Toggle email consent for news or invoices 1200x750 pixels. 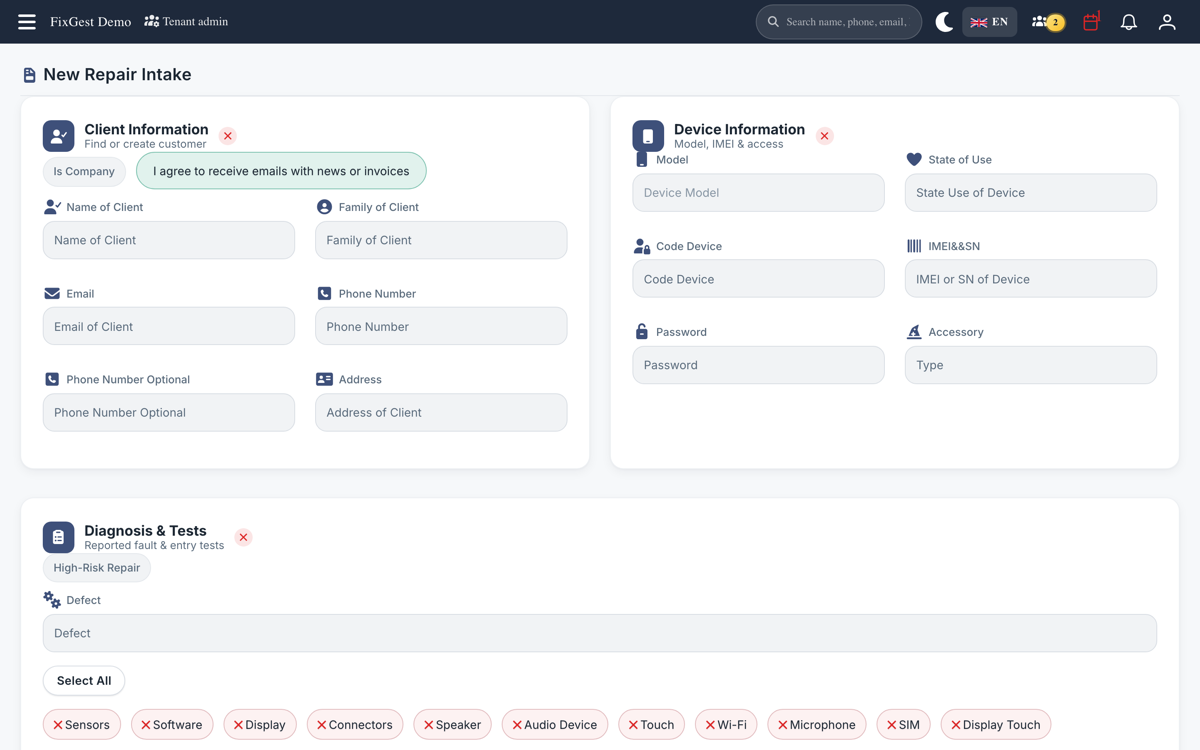click(x=281, y=171)
